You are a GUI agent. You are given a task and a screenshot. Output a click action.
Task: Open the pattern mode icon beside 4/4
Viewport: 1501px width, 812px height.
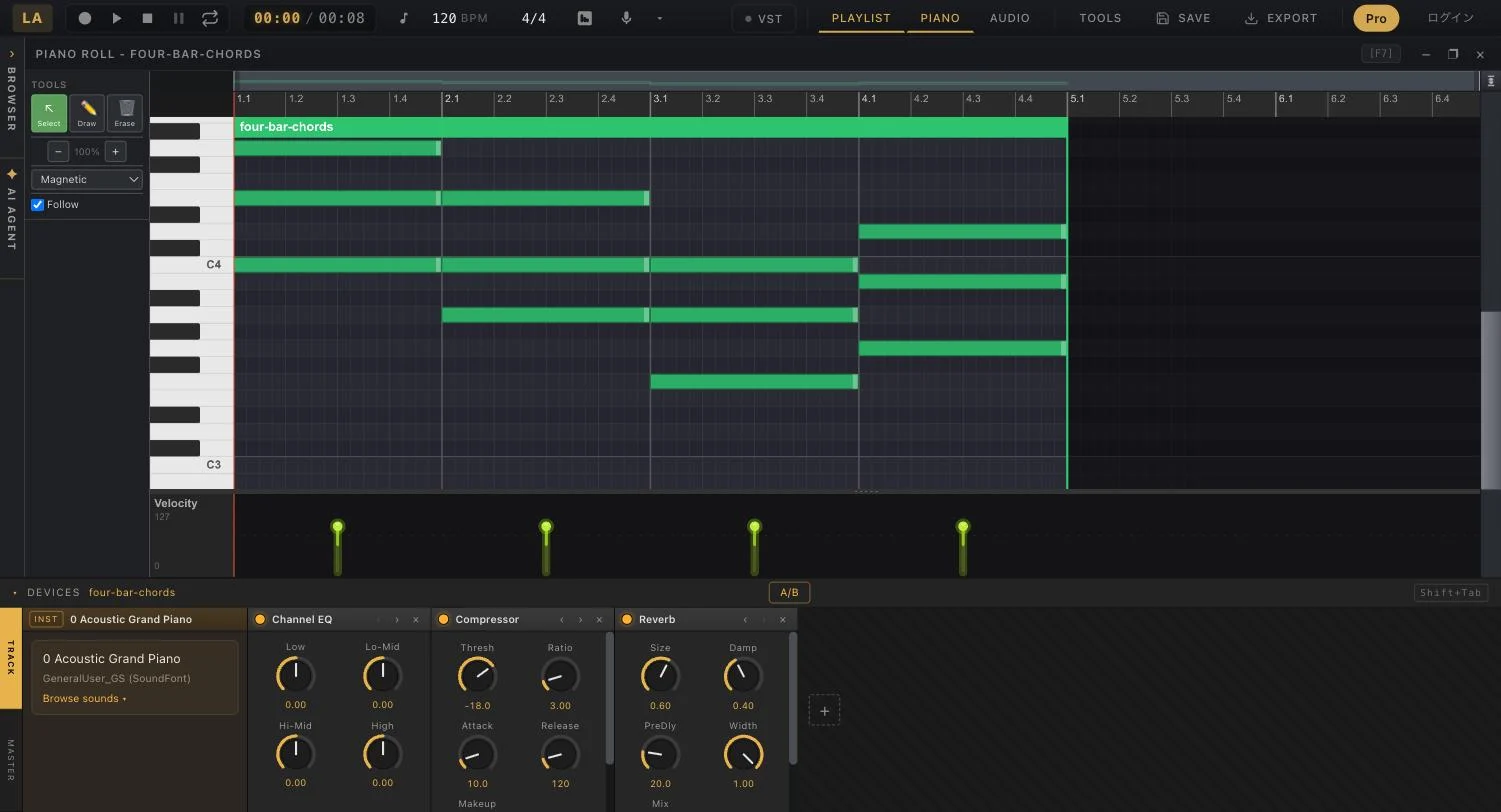click(x=585, y=18)
